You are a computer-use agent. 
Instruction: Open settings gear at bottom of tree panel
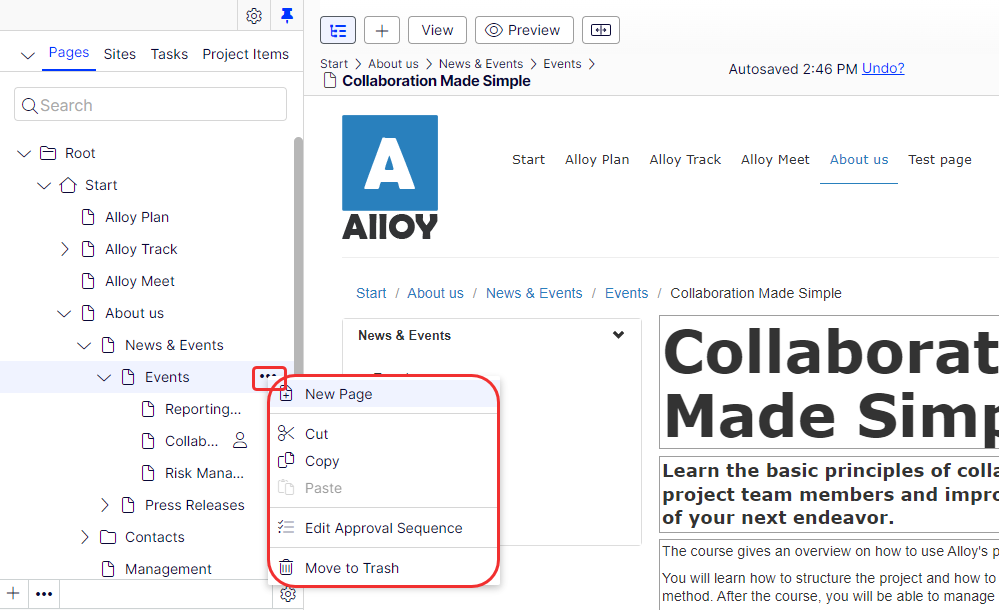point(288,594)
